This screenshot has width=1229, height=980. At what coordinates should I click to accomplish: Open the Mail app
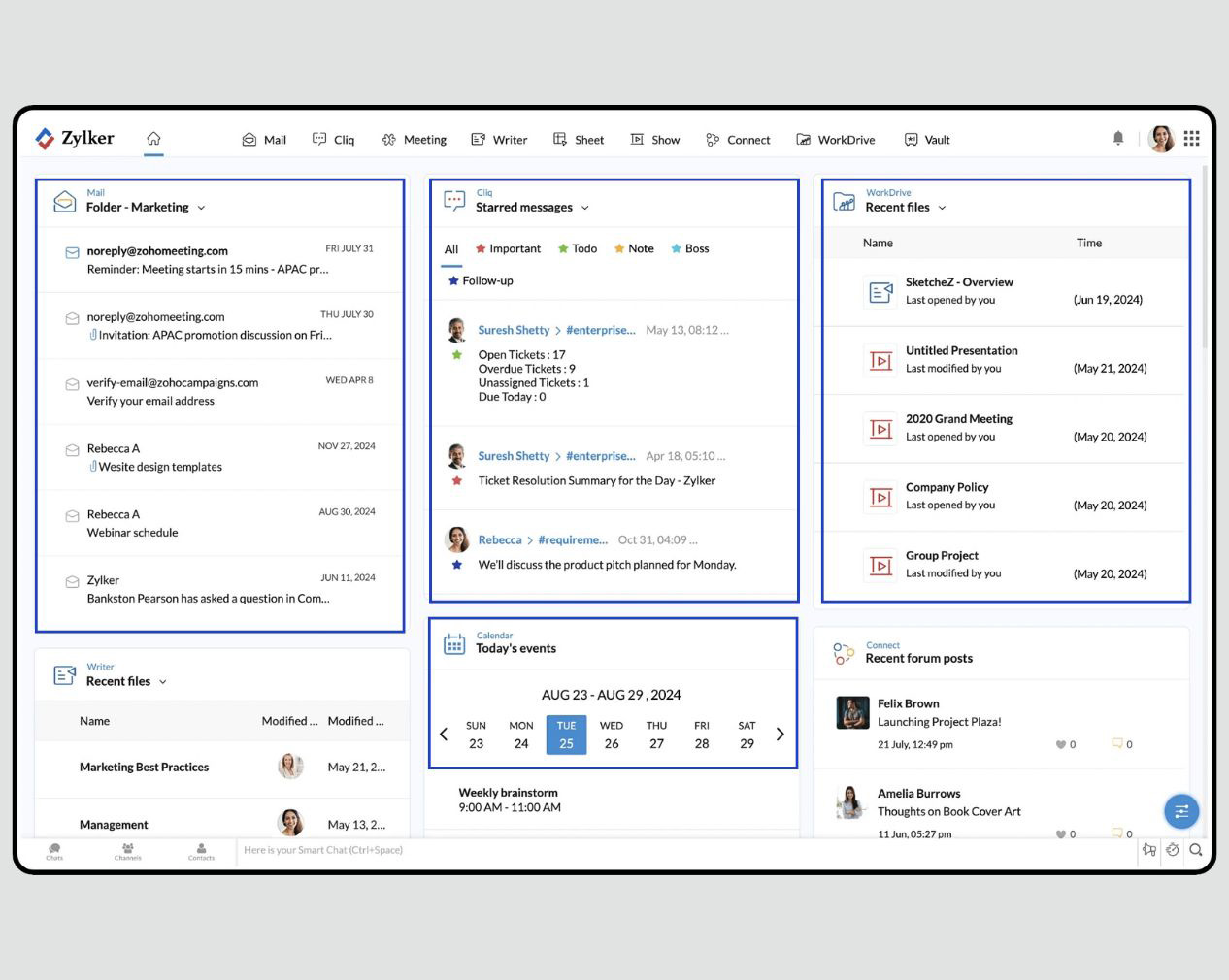click(x=264, y=140)
